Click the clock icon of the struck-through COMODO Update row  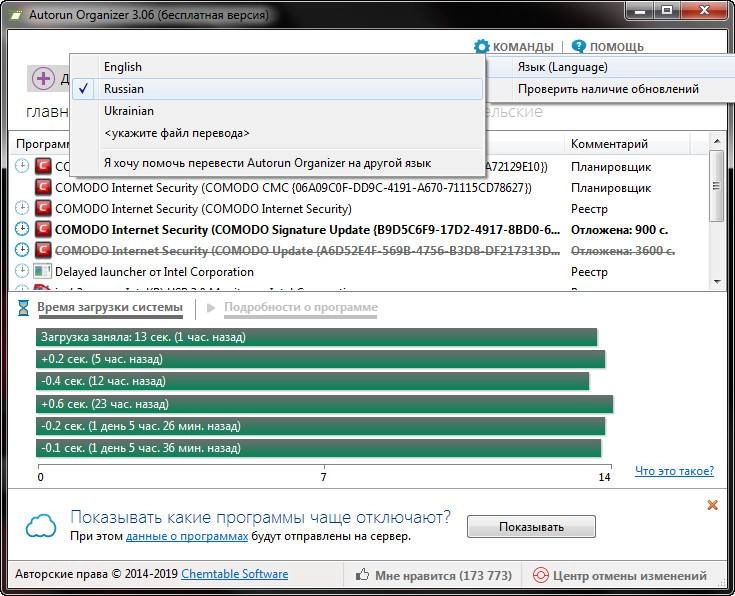tap(22, 250)
